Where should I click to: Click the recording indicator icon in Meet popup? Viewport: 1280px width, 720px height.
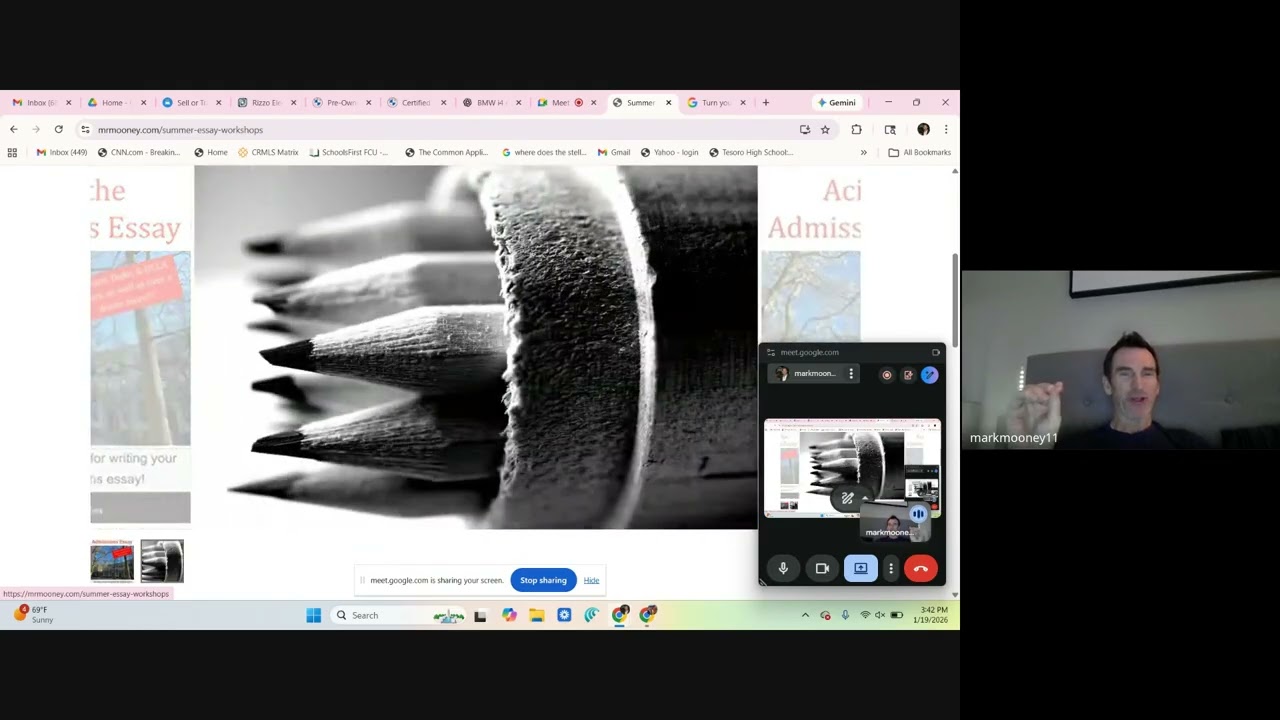(886, 375)
